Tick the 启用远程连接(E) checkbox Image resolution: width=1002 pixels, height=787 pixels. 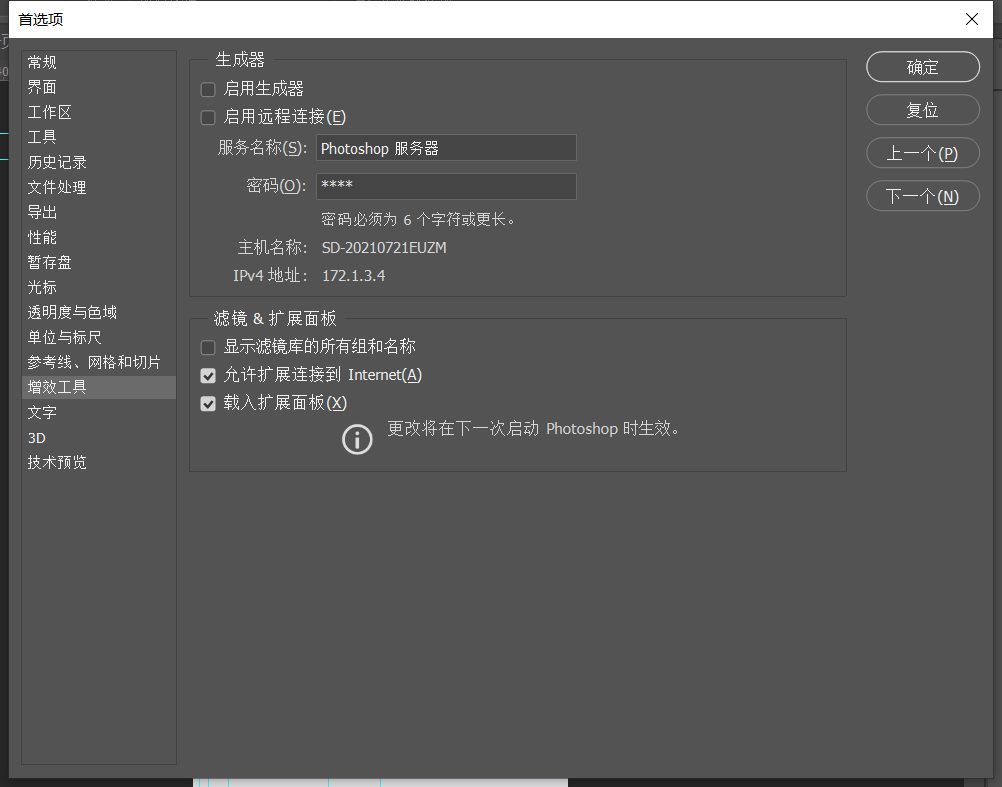(208, 117)
